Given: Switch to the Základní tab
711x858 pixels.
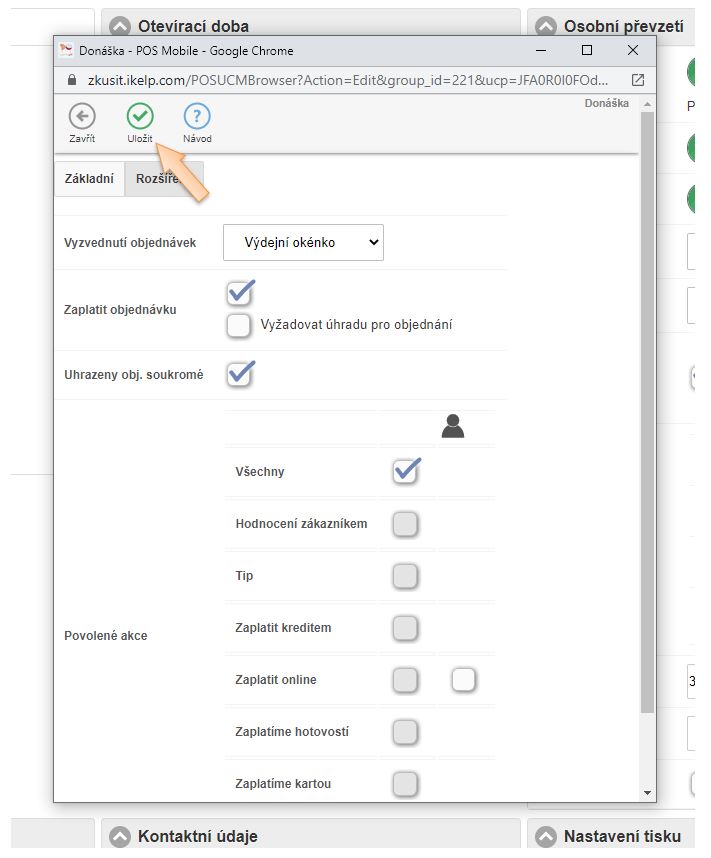Looking at the screenshot, I should coord(89,178).
